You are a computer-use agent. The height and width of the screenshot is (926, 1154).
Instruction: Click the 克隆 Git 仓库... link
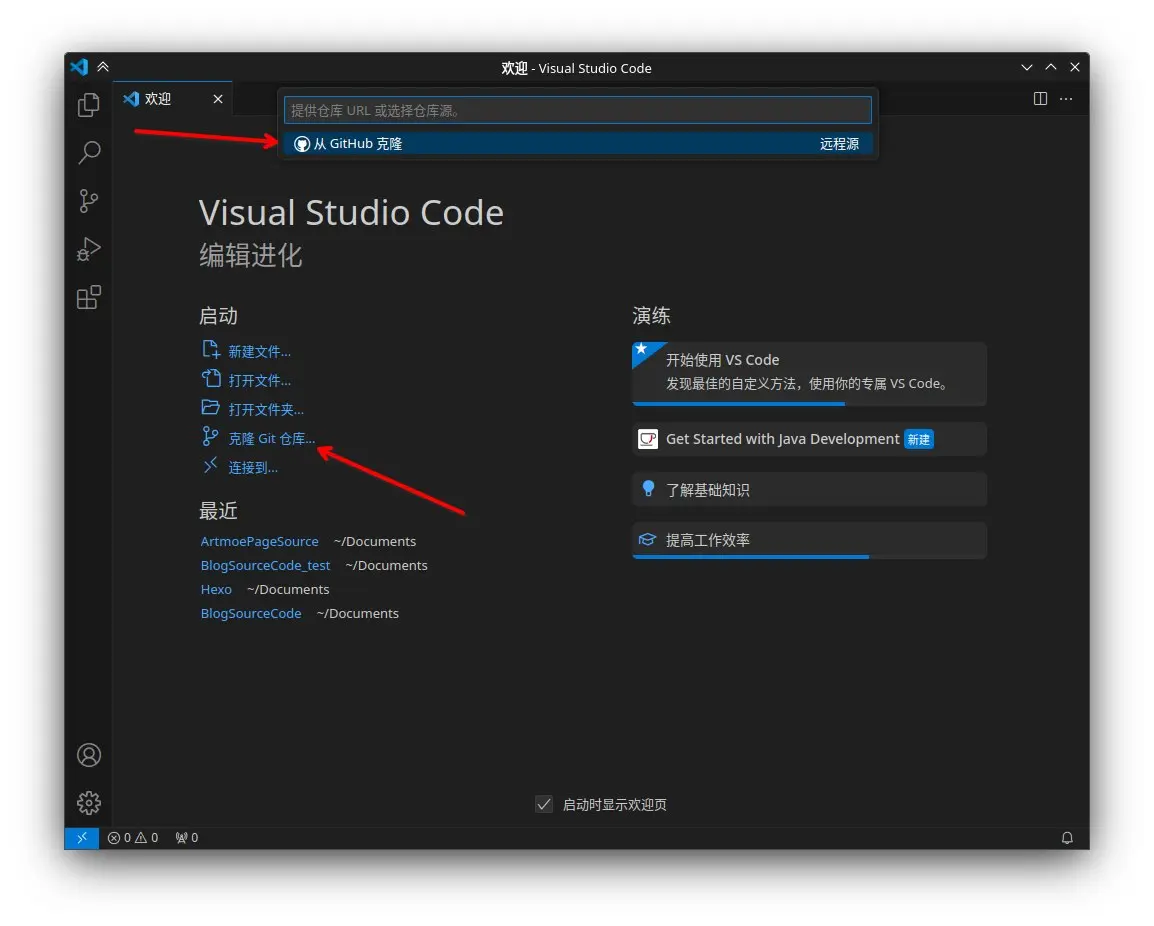272,439
